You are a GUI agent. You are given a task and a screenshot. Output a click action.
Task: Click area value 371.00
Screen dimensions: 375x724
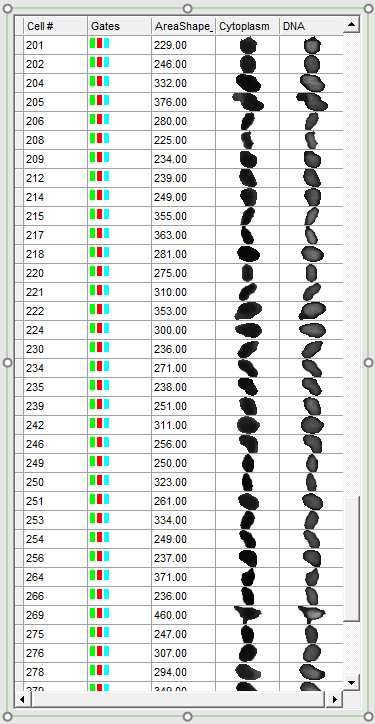(170, 577)
